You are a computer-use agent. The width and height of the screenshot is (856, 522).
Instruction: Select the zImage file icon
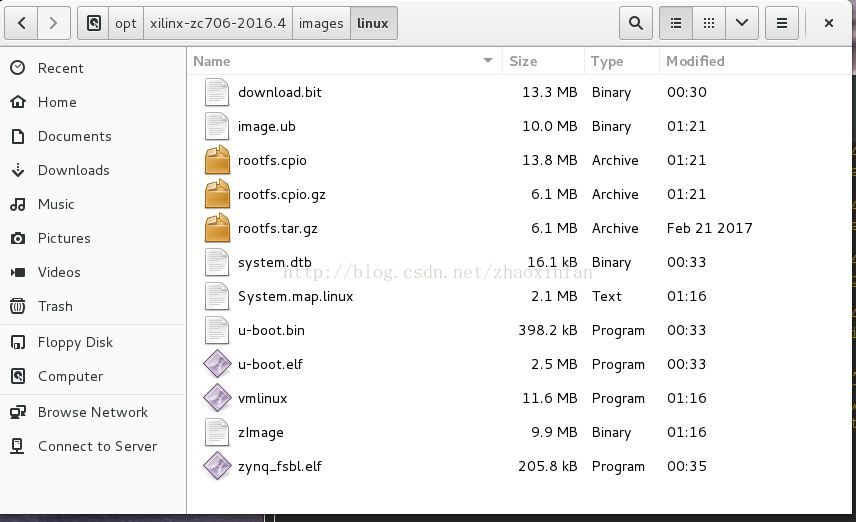[217, 432]
